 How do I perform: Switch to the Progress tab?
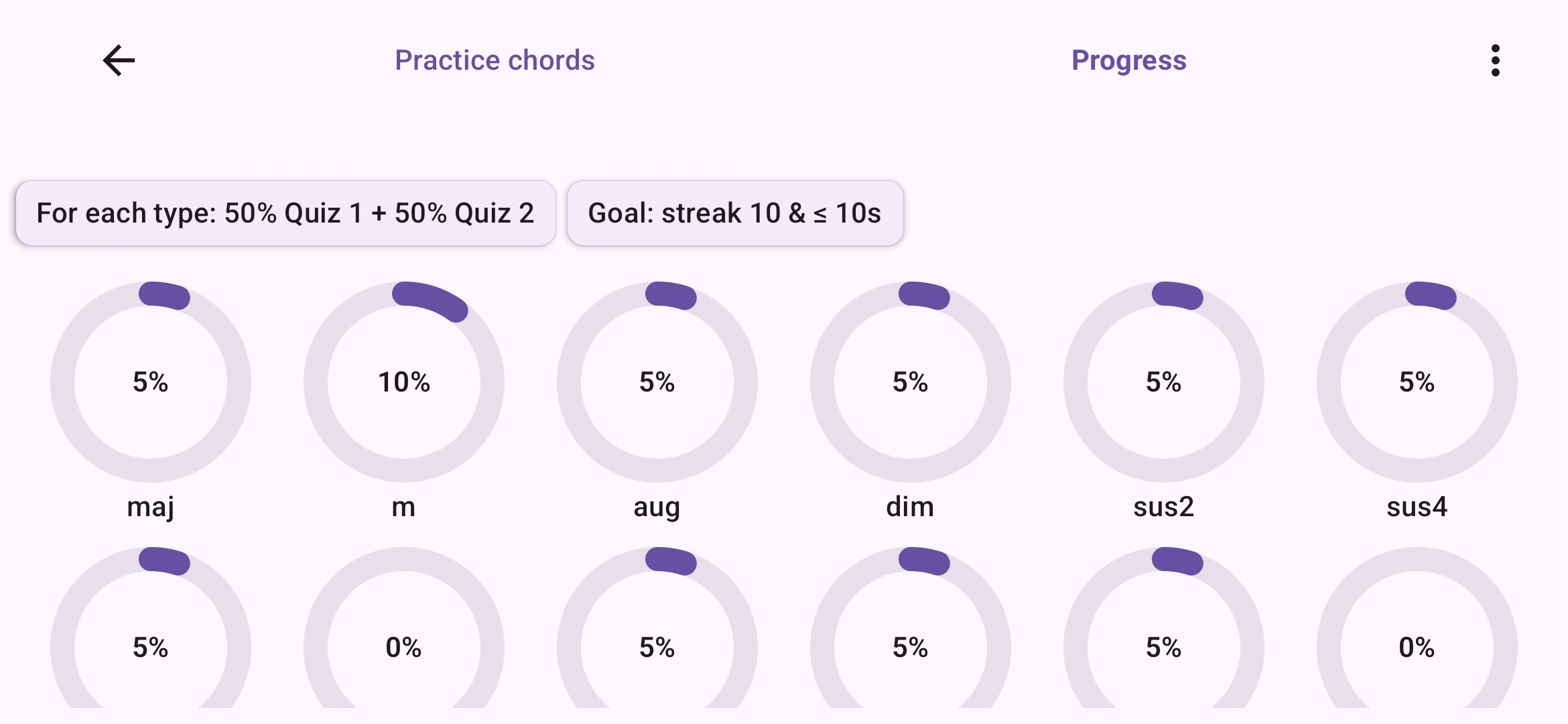pyautogui.click(x=1128, y=60)
